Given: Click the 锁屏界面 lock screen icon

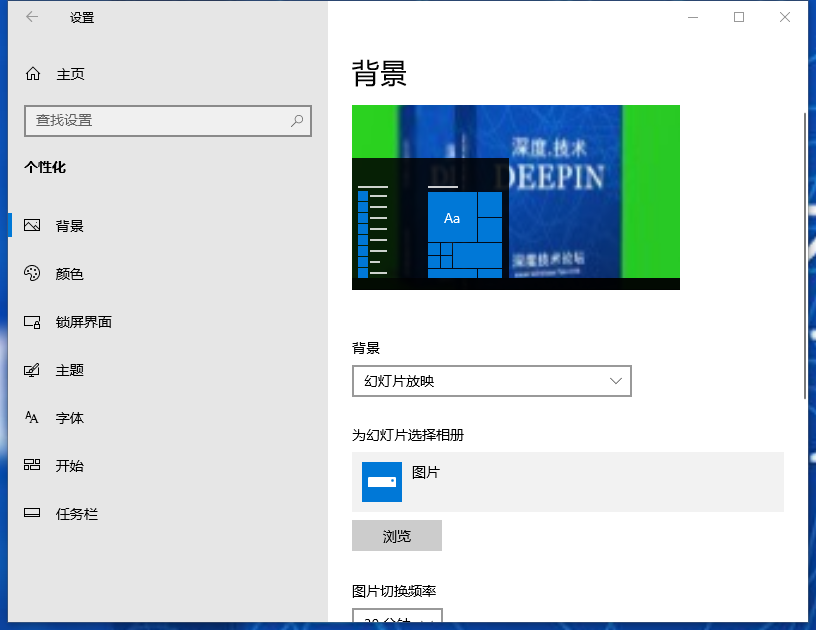Looking at the screenshot, I should tap(33, 322).
